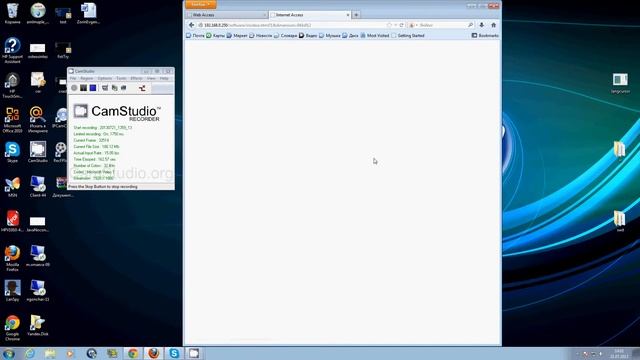Click the search magnifier icon in Firefox
Screen dimensions: 640x360
point(470,25)
